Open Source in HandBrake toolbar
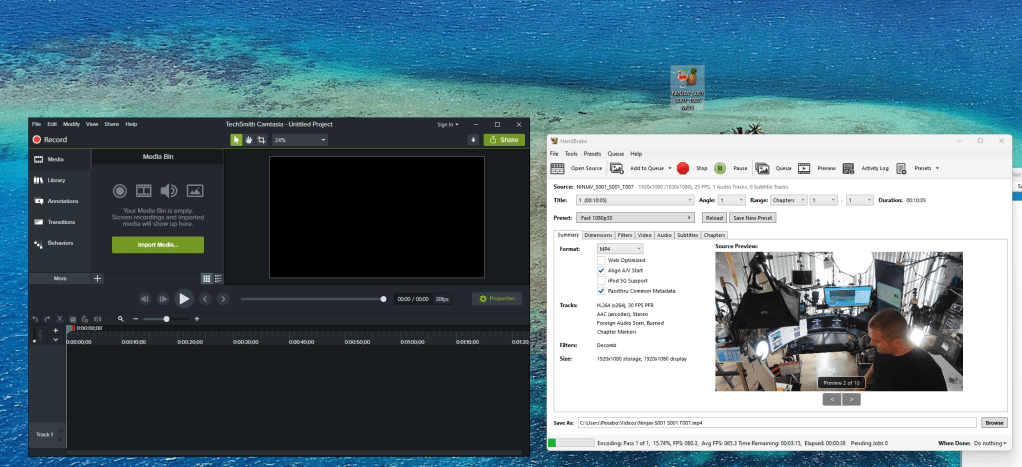The width and height of the screenshot is (1022, 467). (x=577, y=168)
